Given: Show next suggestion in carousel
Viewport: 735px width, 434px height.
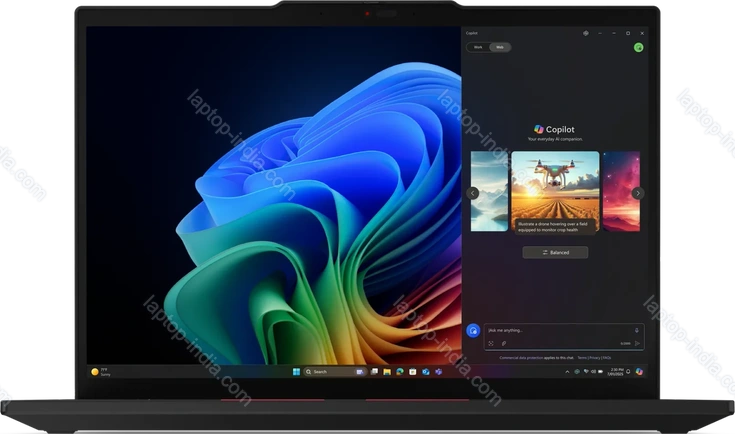Looking at the screenshot, I should (637, 193).
